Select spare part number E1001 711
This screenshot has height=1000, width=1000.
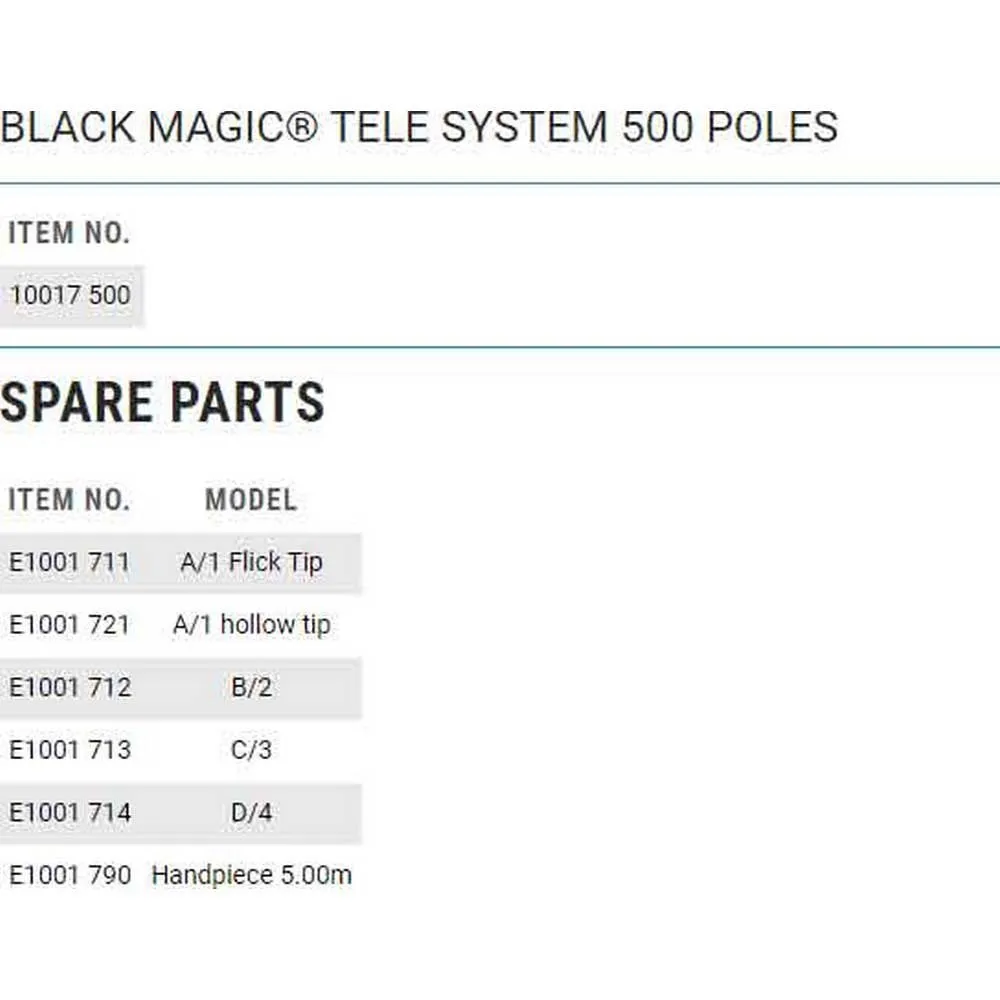70,562
